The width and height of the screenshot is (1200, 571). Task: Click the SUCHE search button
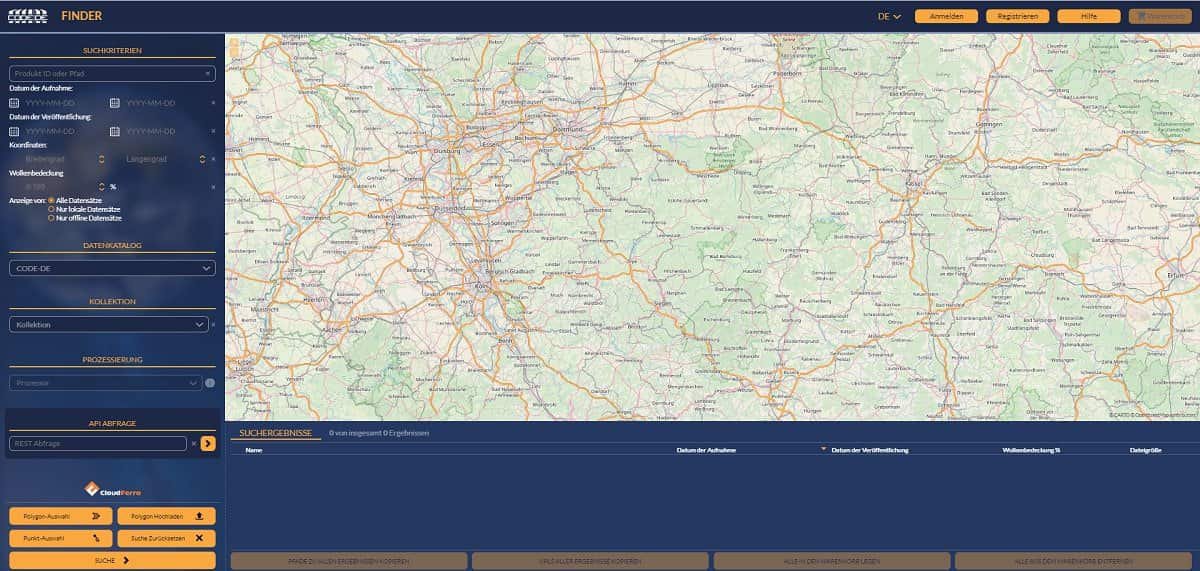[112, 560]
